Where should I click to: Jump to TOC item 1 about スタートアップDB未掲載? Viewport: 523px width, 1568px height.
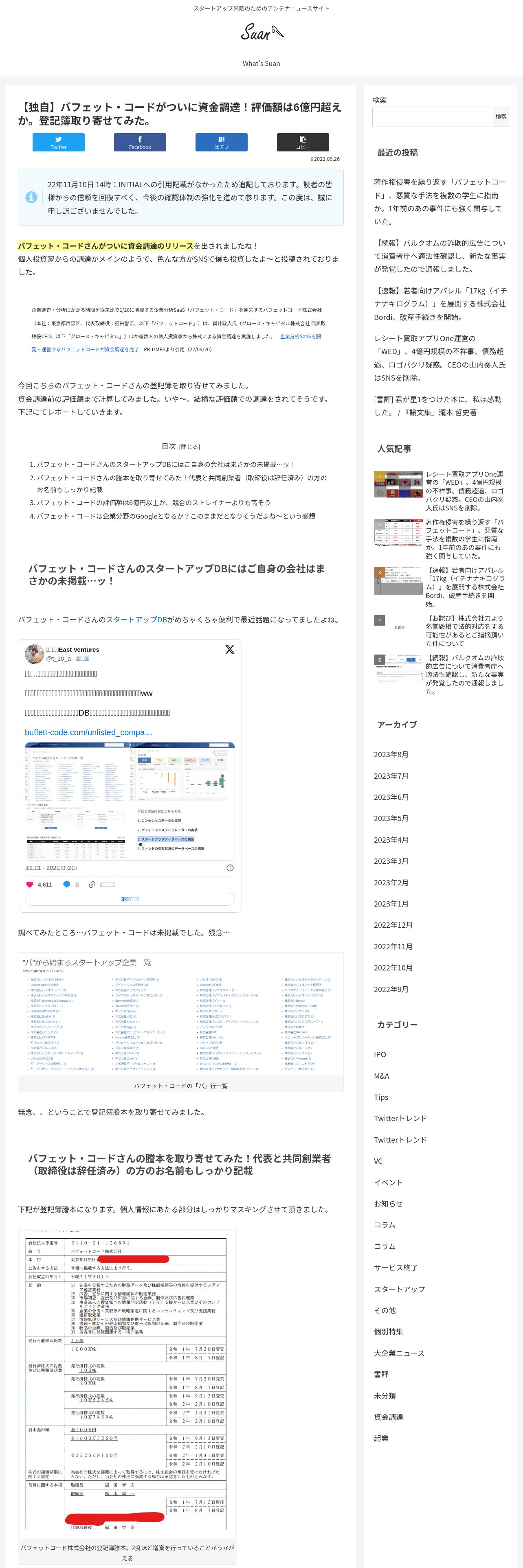coord(166,464)
